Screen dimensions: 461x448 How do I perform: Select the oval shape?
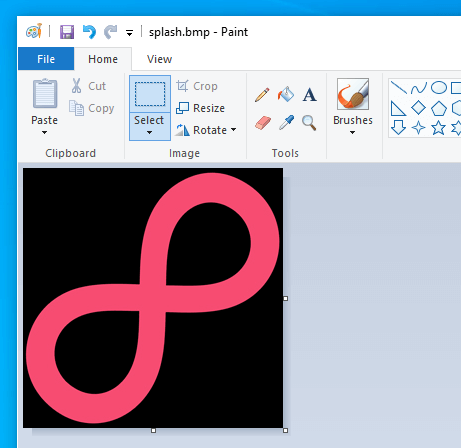(x=439, y=88)
